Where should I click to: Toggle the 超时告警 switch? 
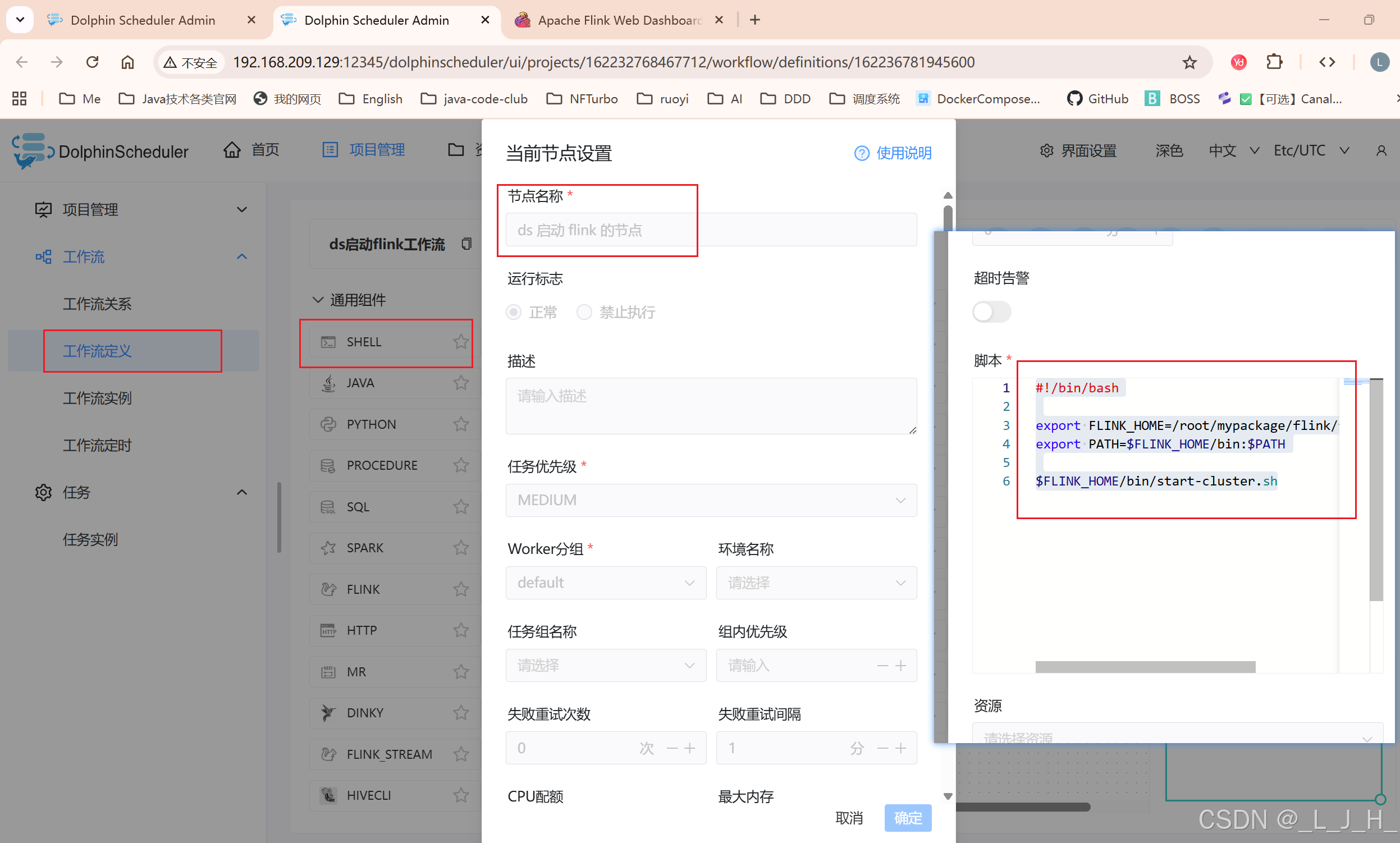[x=991, y=312]
